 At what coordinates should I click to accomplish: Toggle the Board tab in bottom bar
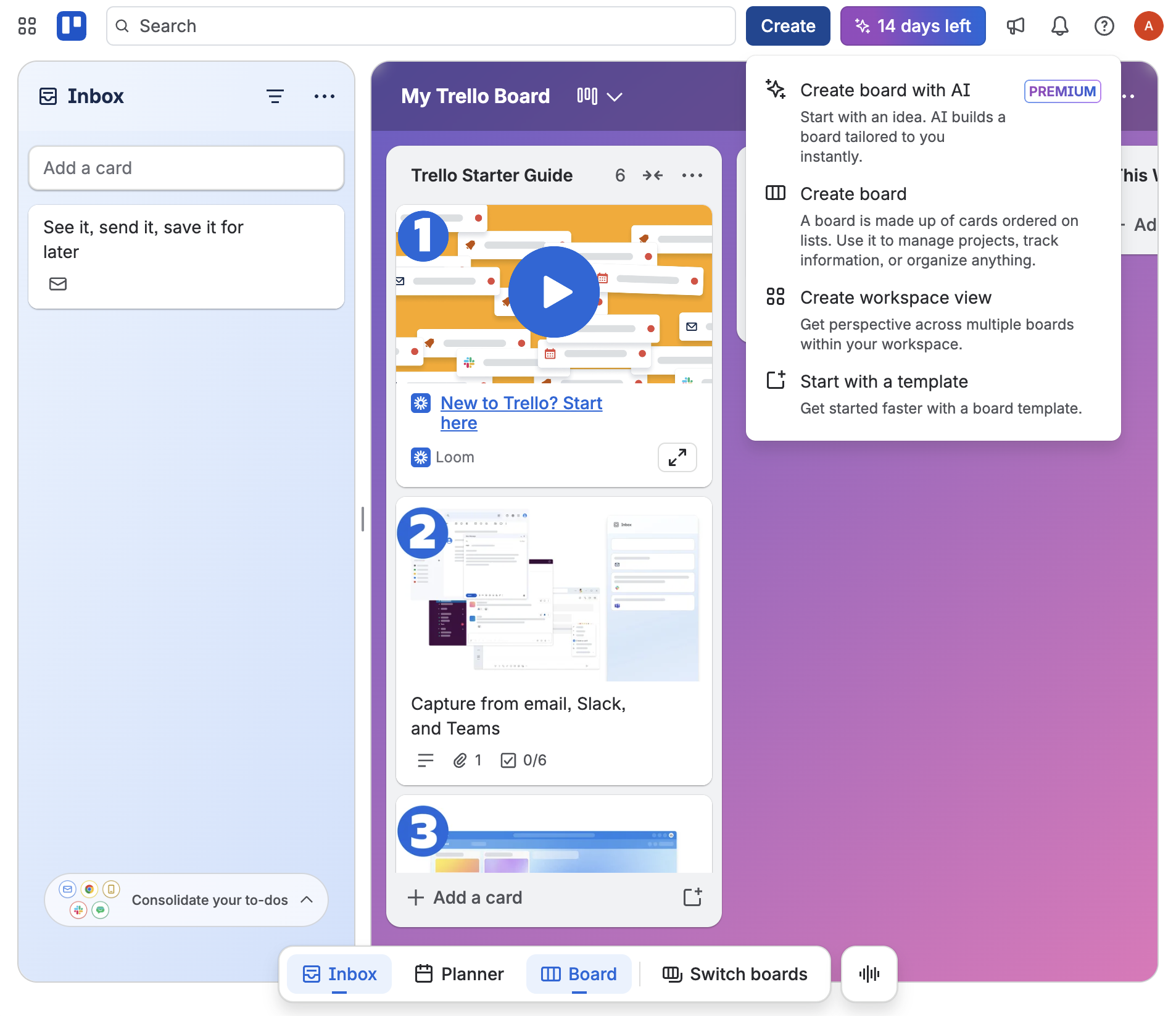579,974
